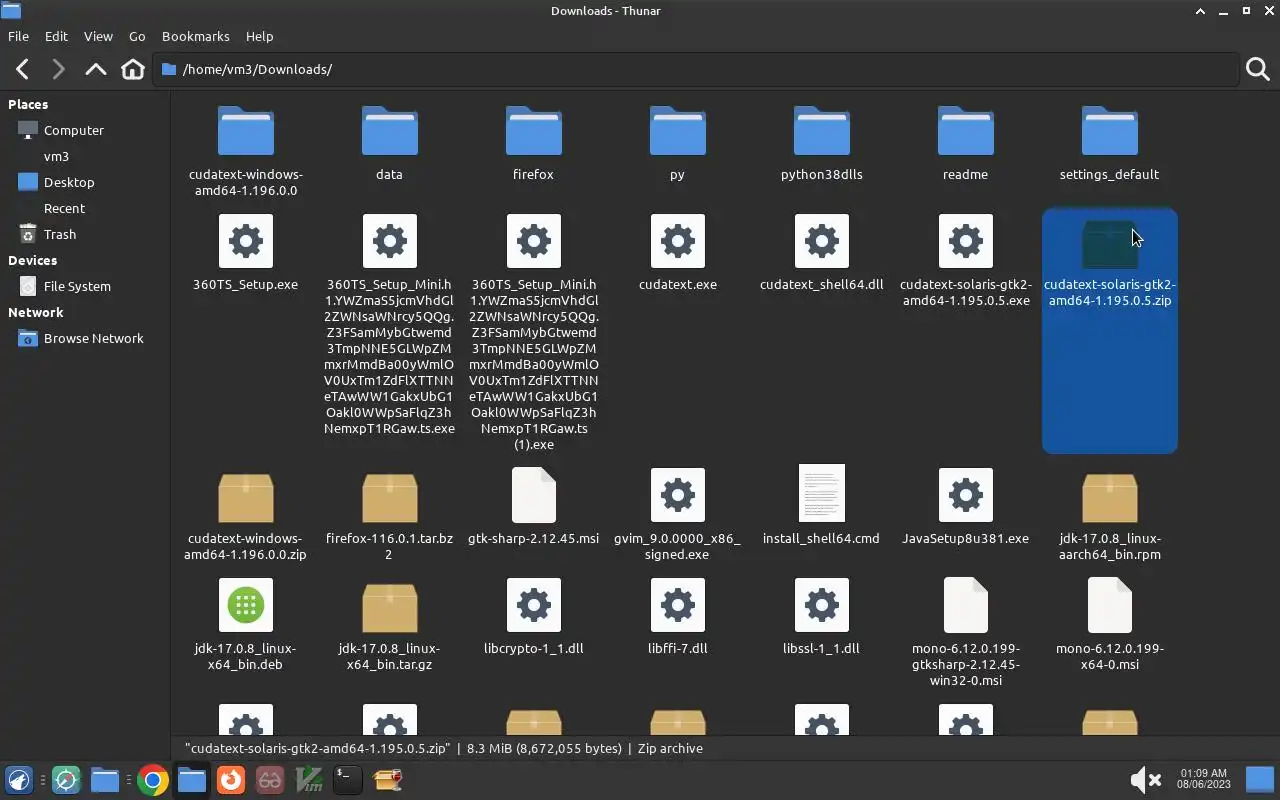Click the search magnifier icon

[1257, 69]
